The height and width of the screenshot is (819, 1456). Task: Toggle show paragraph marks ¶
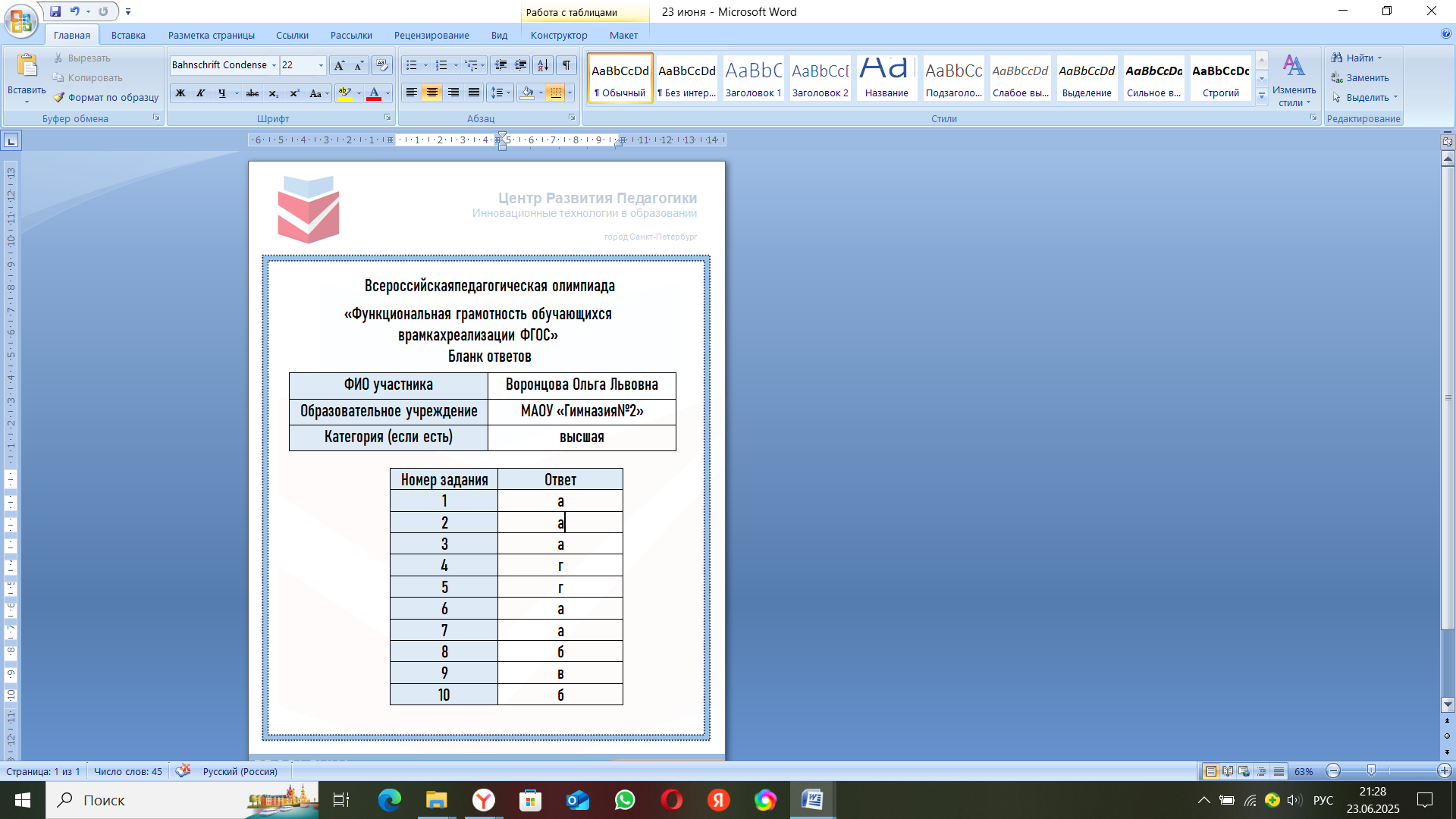pyautogui.click(x=566, y=65)
